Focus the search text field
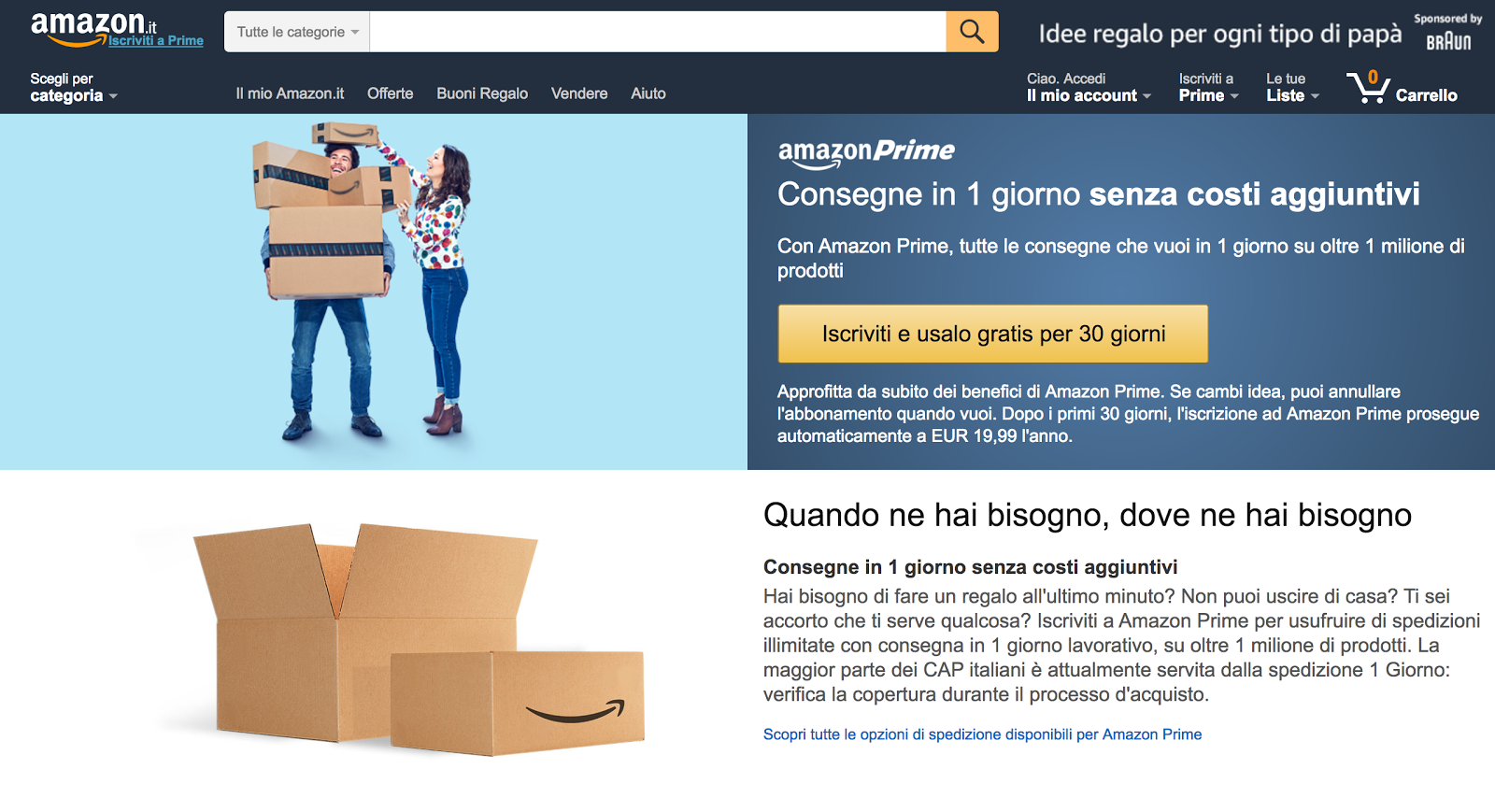This screenshot has width=1495, height=812. (658, 32)
